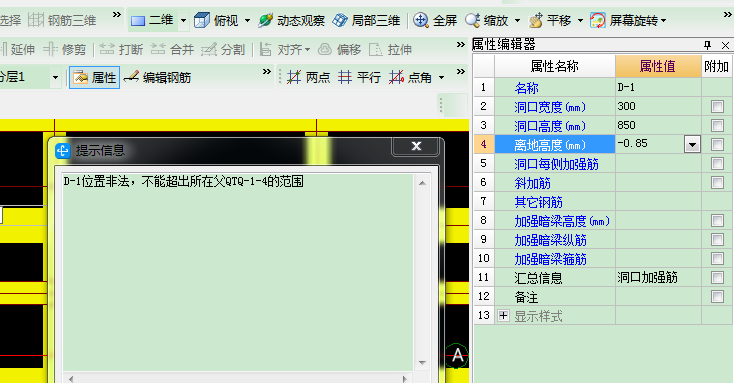Close the 属性编辑器 panel

tap(725, 45)
